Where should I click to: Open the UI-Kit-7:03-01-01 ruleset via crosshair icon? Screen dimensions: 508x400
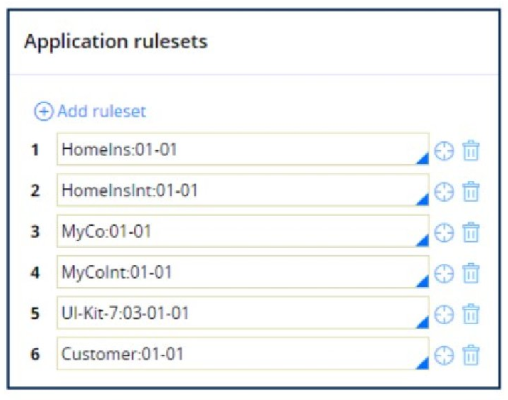tap(444, 314)
